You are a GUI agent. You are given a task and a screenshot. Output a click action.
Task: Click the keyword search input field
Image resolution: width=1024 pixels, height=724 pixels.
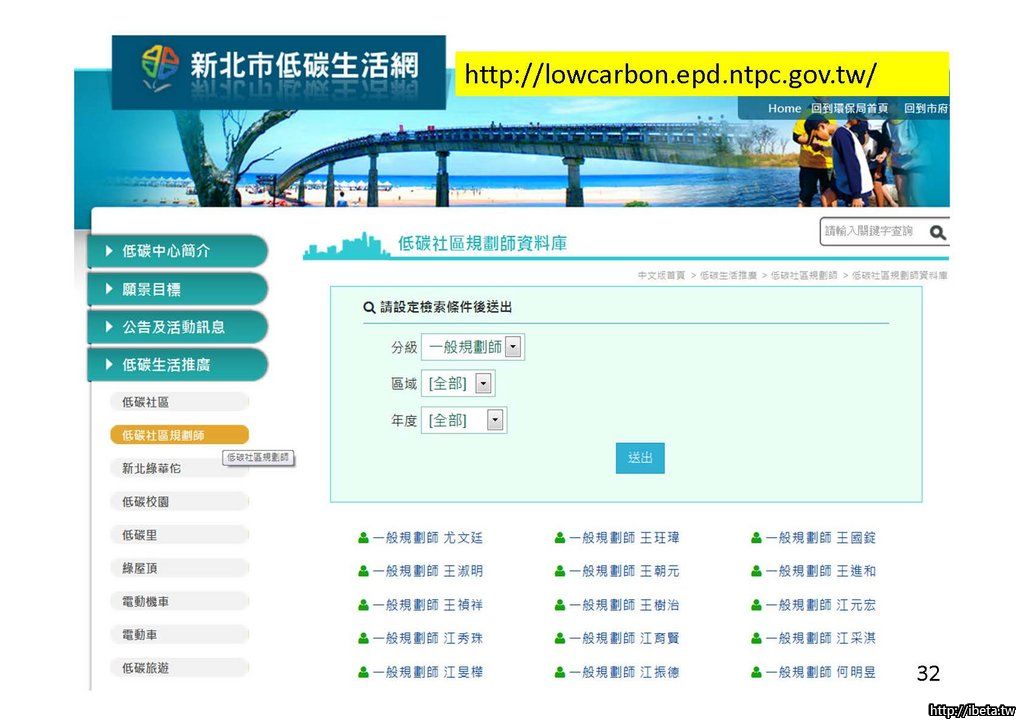point(870,232)
